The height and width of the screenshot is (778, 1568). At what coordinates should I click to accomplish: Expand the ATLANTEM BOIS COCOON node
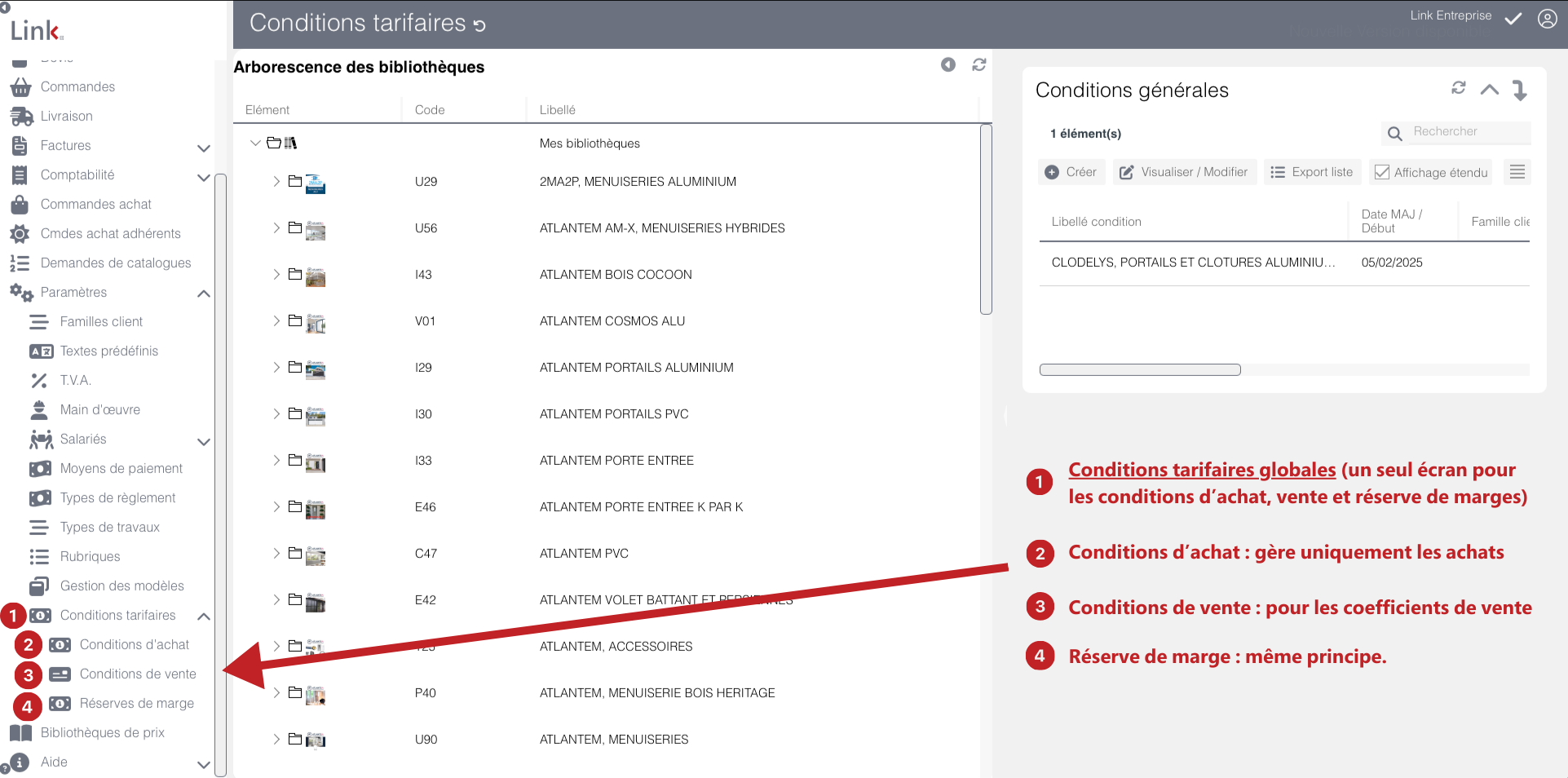(x=276, y=274)
